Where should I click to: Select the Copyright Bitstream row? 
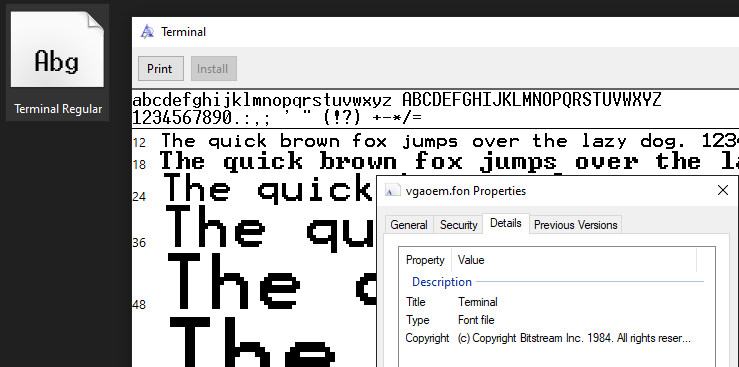557,338
